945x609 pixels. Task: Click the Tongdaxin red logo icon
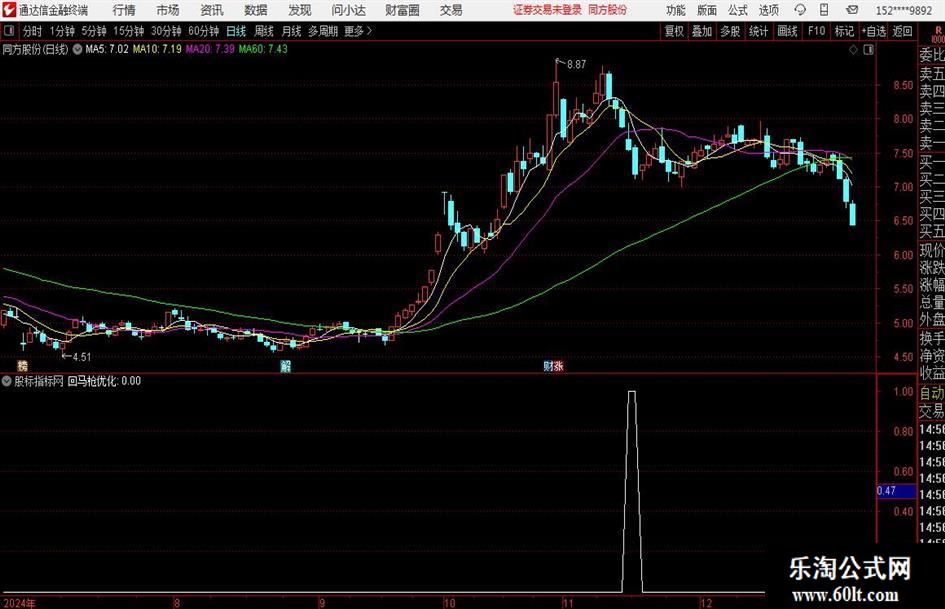click(x=9, y=10)
